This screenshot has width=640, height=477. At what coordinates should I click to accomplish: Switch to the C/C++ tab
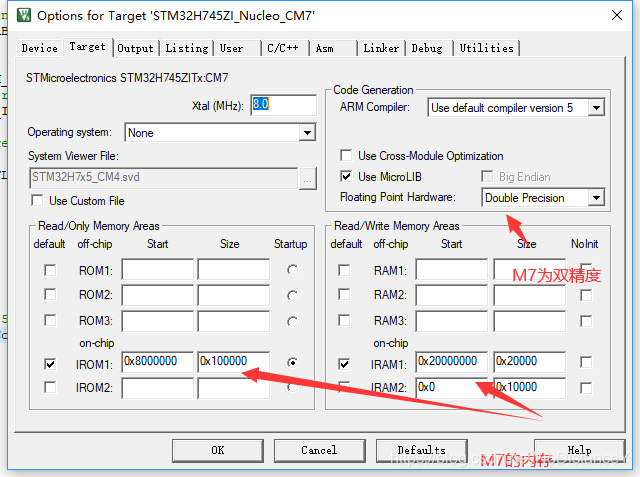[282, 48]
